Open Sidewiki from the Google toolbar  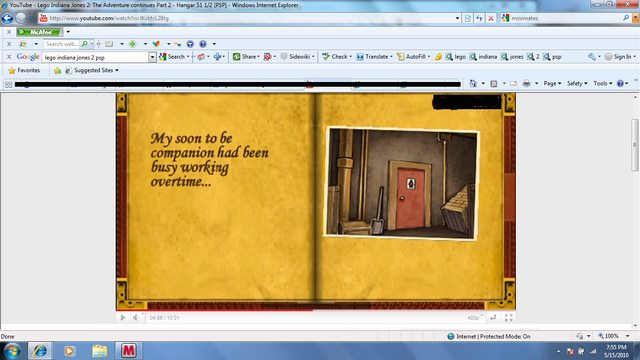pos(296,57)
